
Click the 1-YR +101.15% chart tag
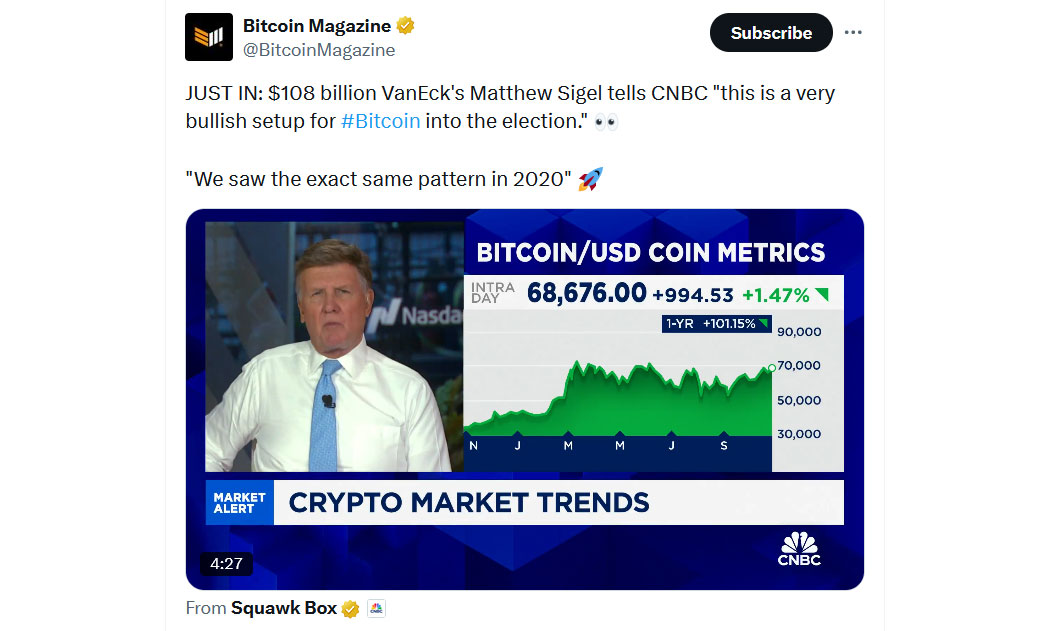point(717,324)
